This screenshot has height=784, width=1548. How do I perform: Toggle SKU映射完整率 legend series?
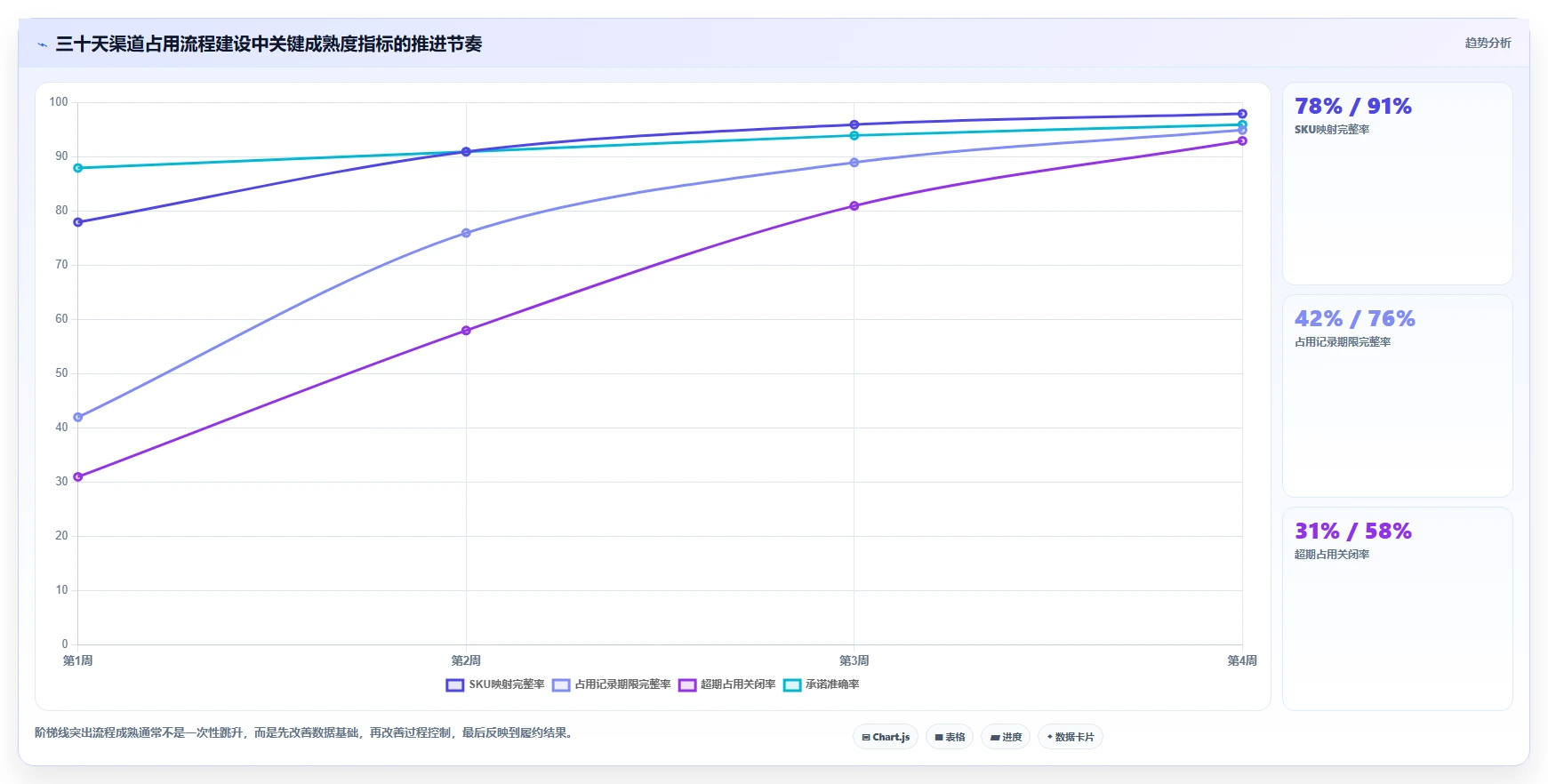pyautogui.click(x=495, y=684)
